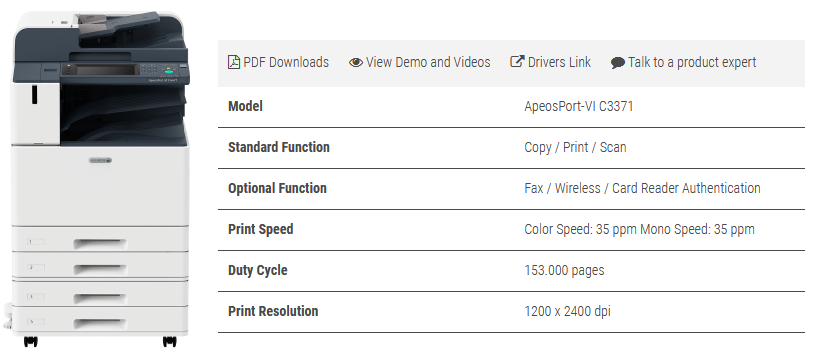Click the Print Speed label

tap(261, 229)
